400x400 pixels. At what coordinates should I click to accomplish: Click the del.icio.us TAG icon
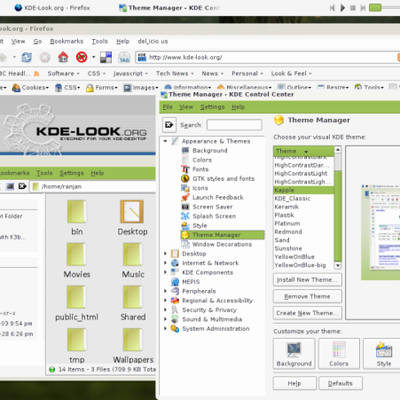pos(124,57)
